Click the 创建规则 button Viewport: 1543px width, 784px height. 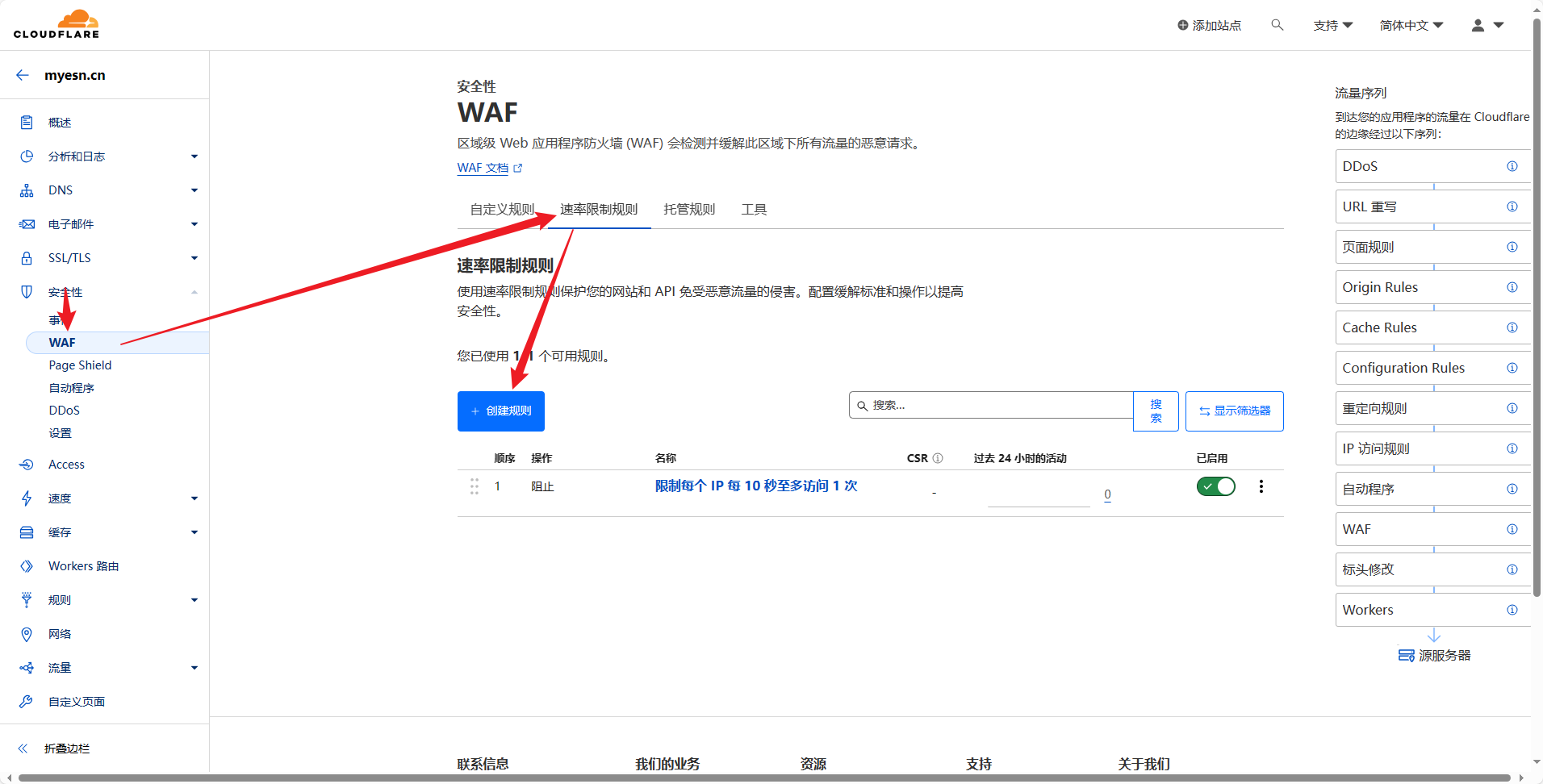[500, 411]
